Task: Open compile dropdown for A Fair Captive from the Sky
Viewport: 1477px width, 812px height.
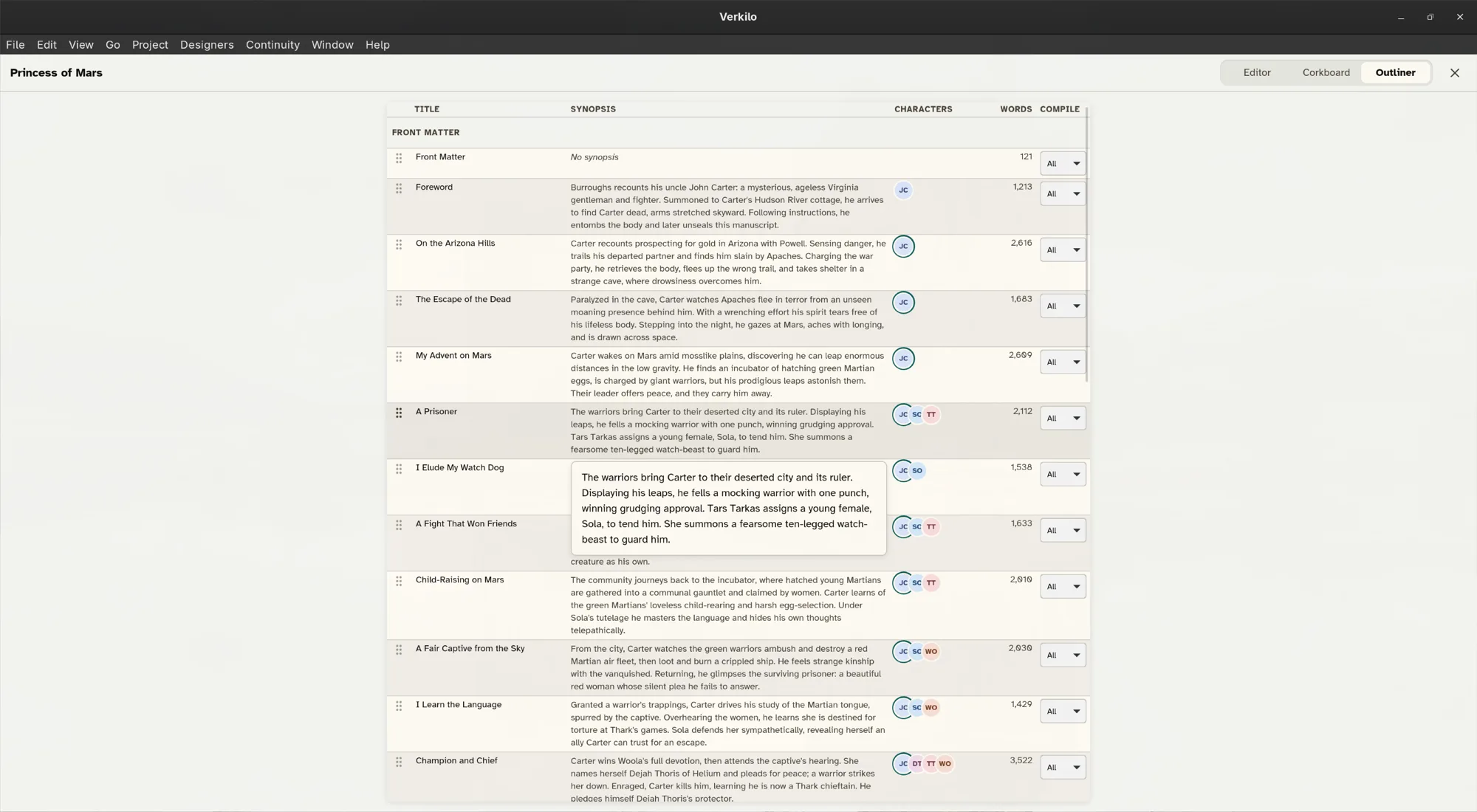Action: [x=1063, y=656]
